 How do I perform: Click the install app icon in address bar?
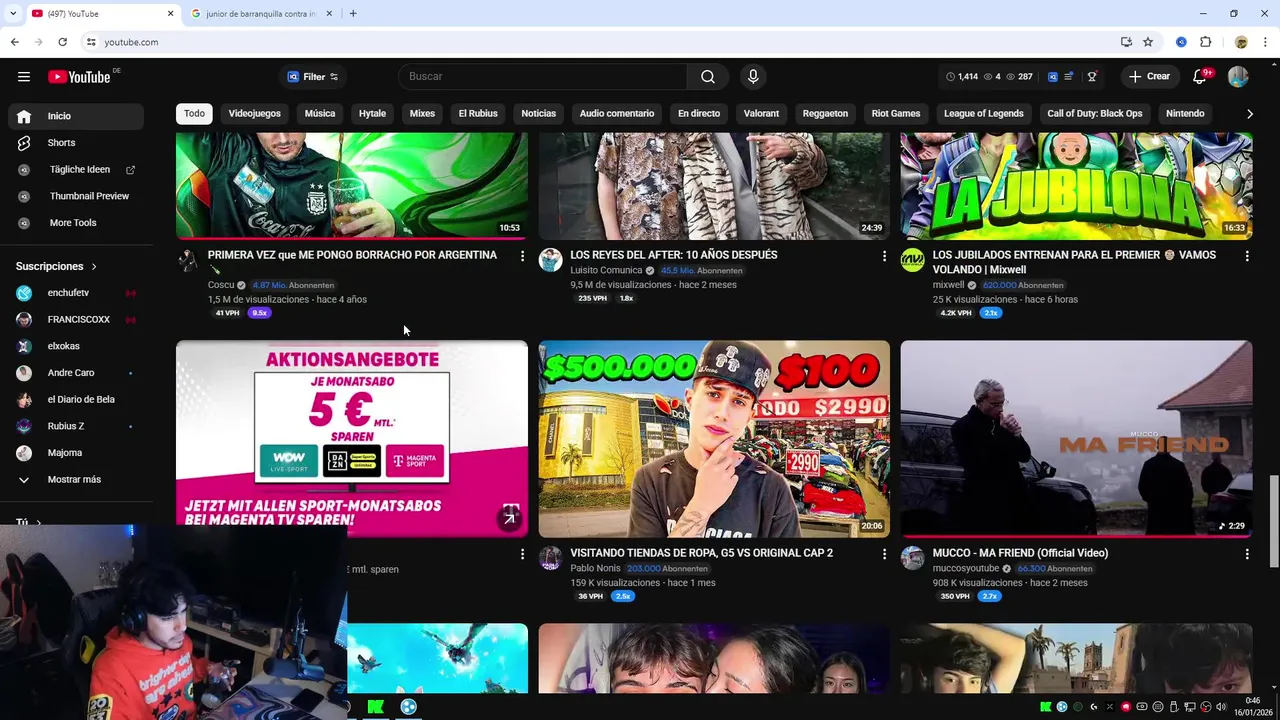pos(1126,42)
